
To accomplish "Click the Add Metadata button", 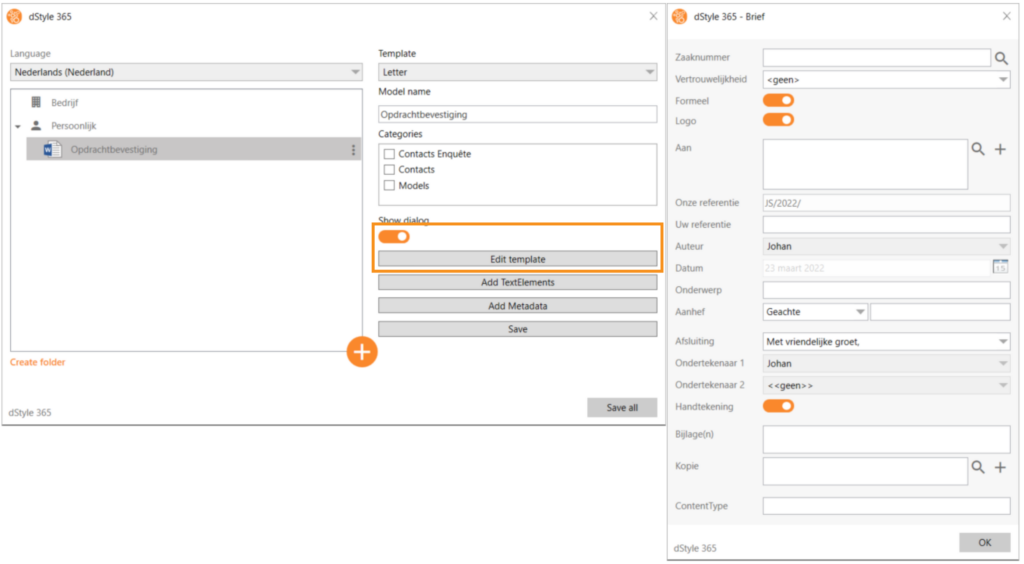I will [517, 306].
